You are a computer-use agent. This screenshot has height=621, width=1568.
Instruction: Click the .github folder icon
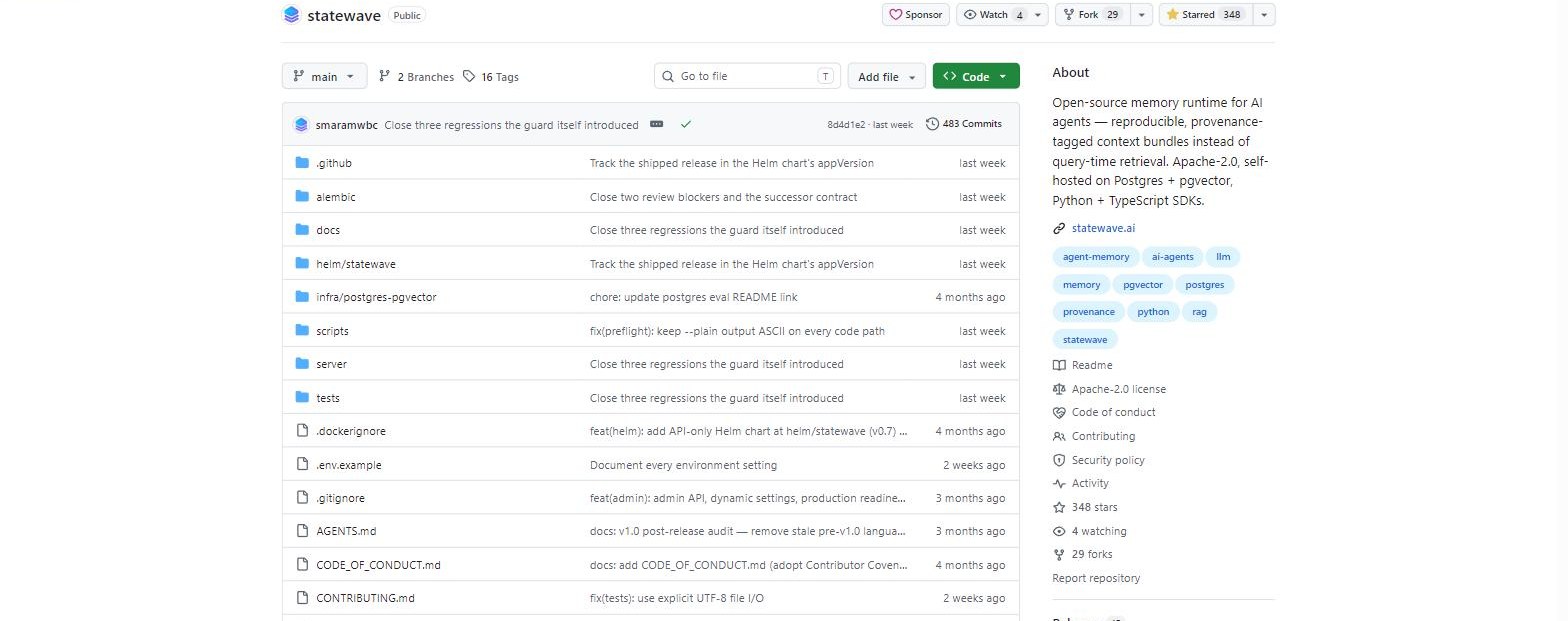[302, 163]
